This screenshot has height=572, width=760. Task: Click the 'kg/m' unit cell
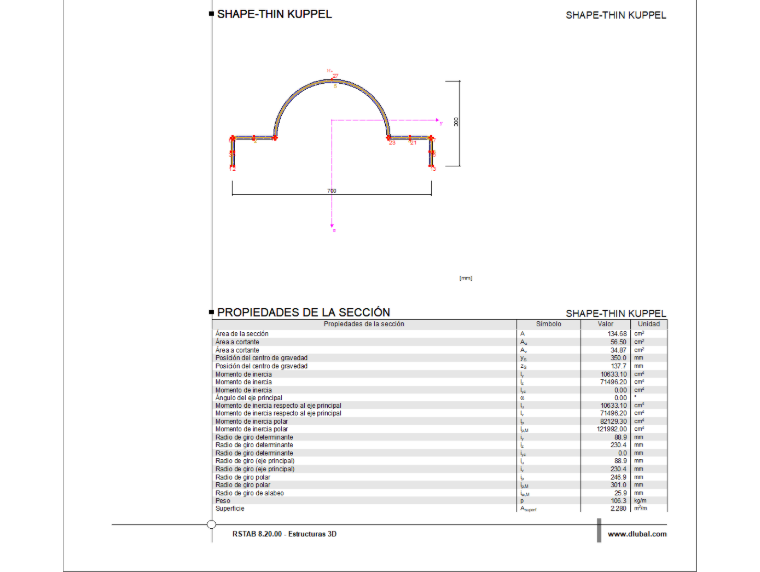tap(640, 501)
